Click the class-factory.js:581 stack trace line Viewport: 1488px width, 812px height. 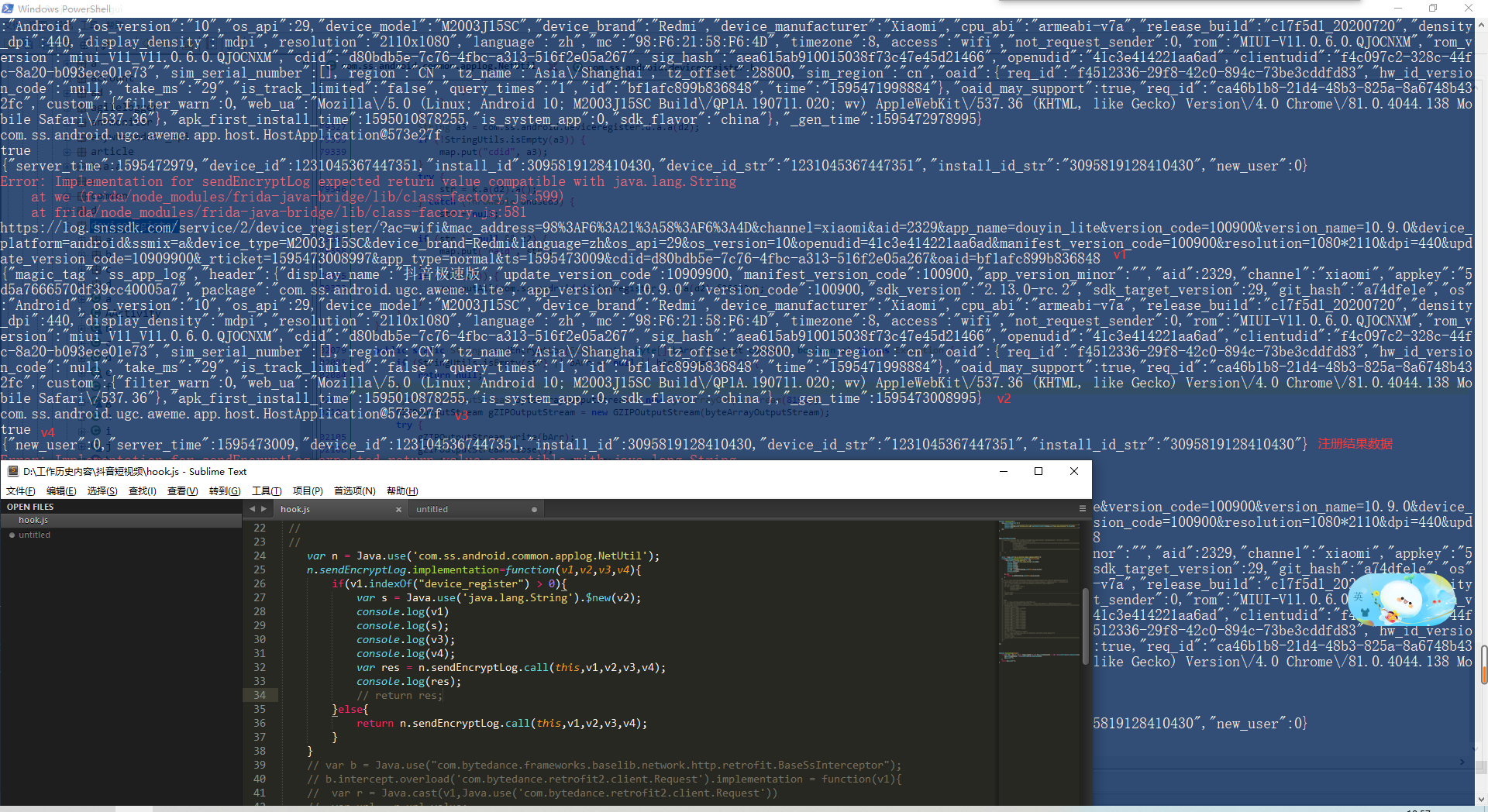[279, 213]
